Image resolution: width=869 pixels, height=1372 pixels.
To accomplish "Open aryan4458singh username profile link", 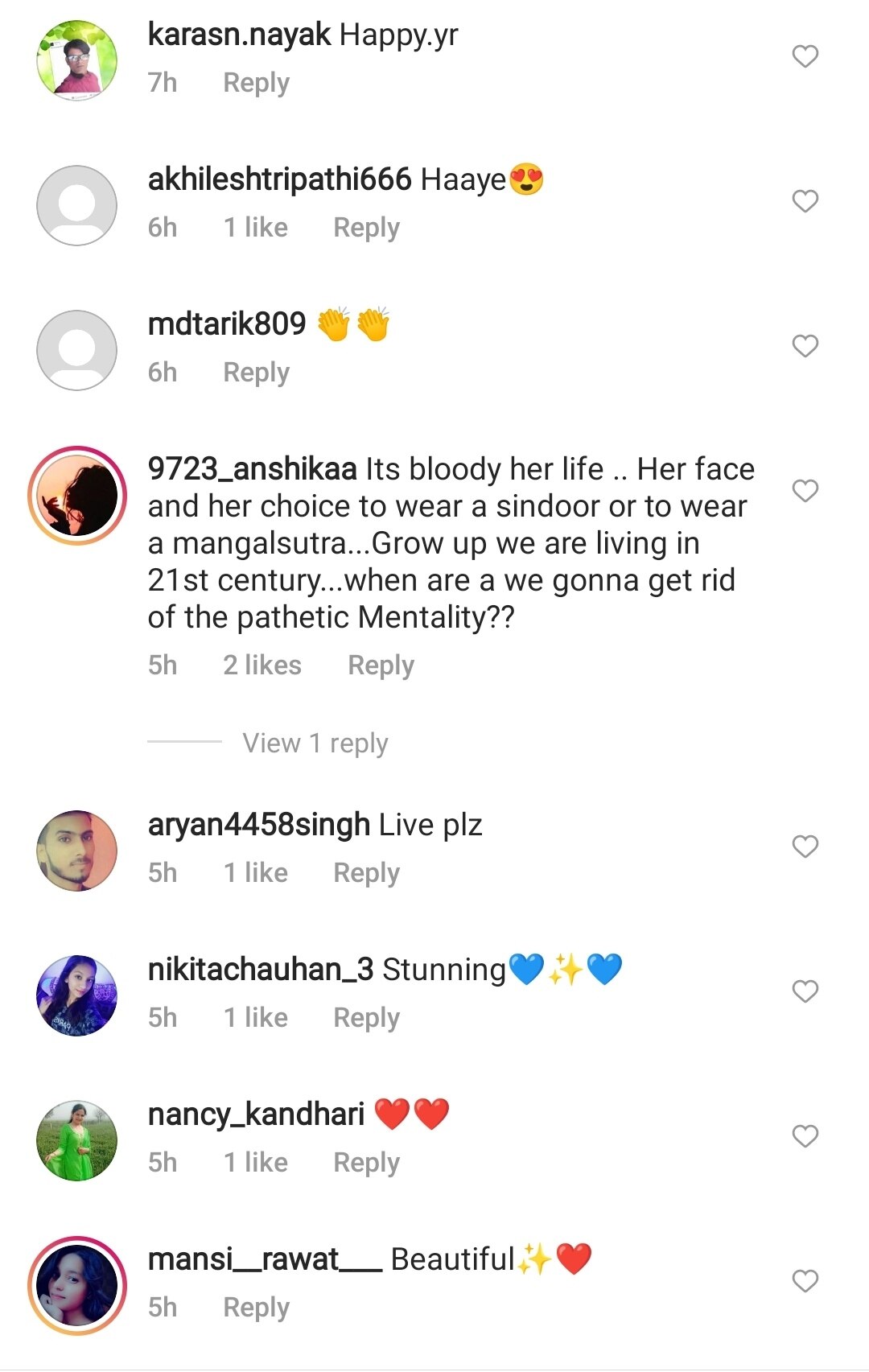I will (258, 825).
